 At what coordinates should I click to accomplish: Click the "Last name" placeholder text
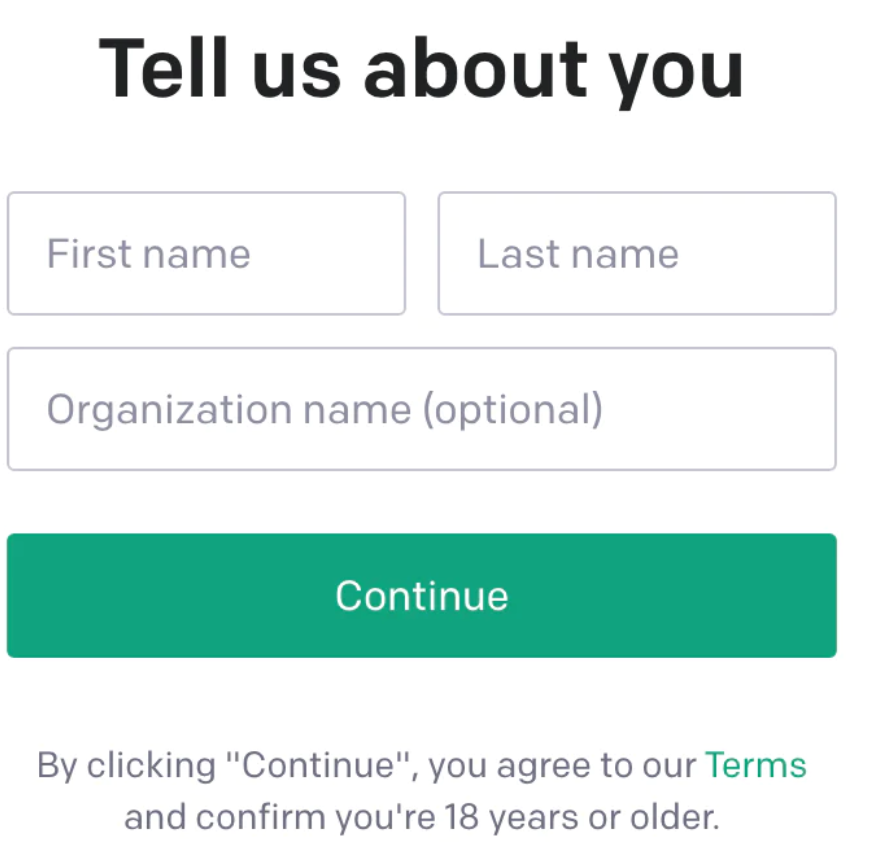(x=578, y=254)
